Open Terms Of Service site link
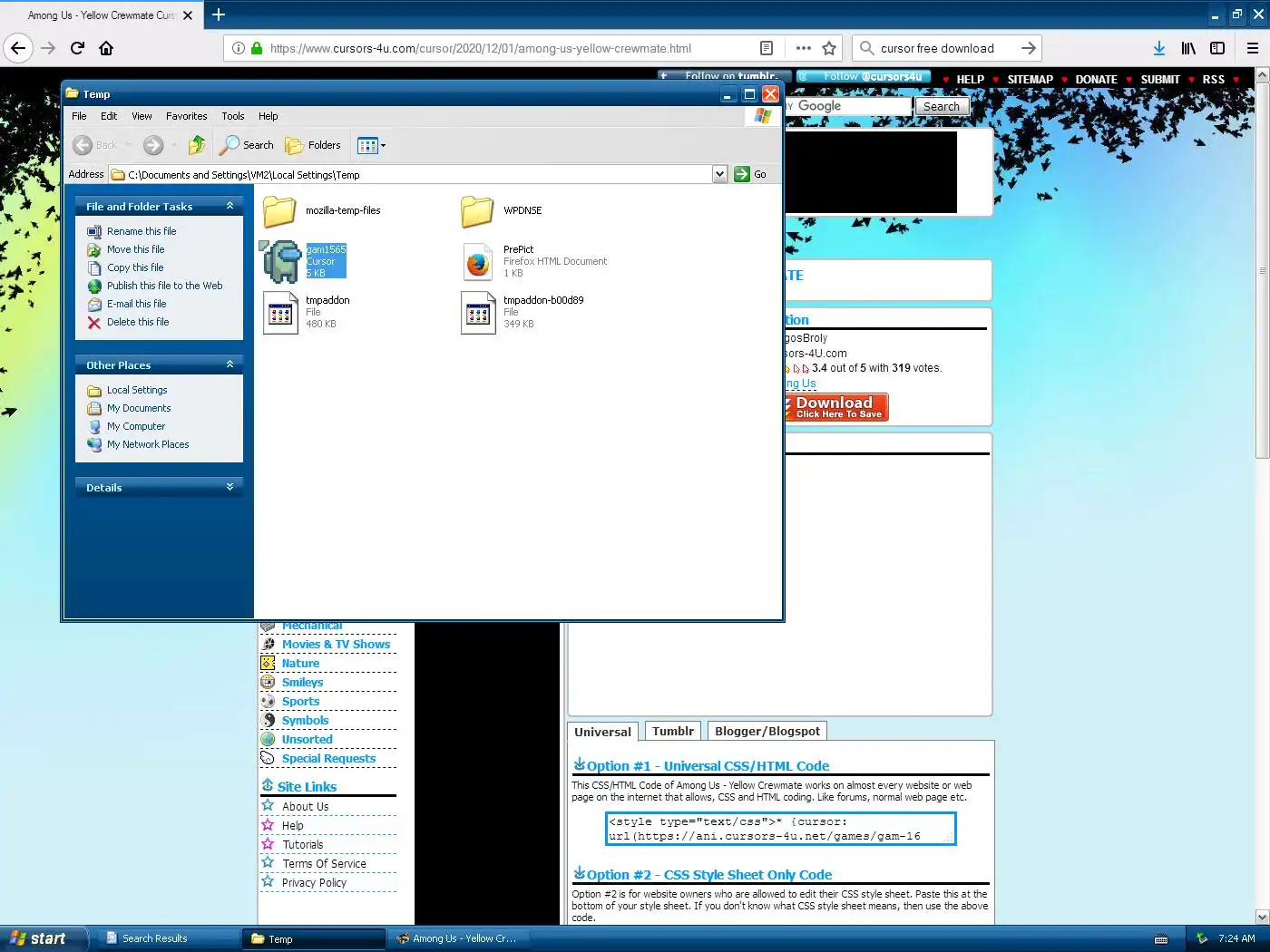Screen dimensions: 1270x952 324,864
